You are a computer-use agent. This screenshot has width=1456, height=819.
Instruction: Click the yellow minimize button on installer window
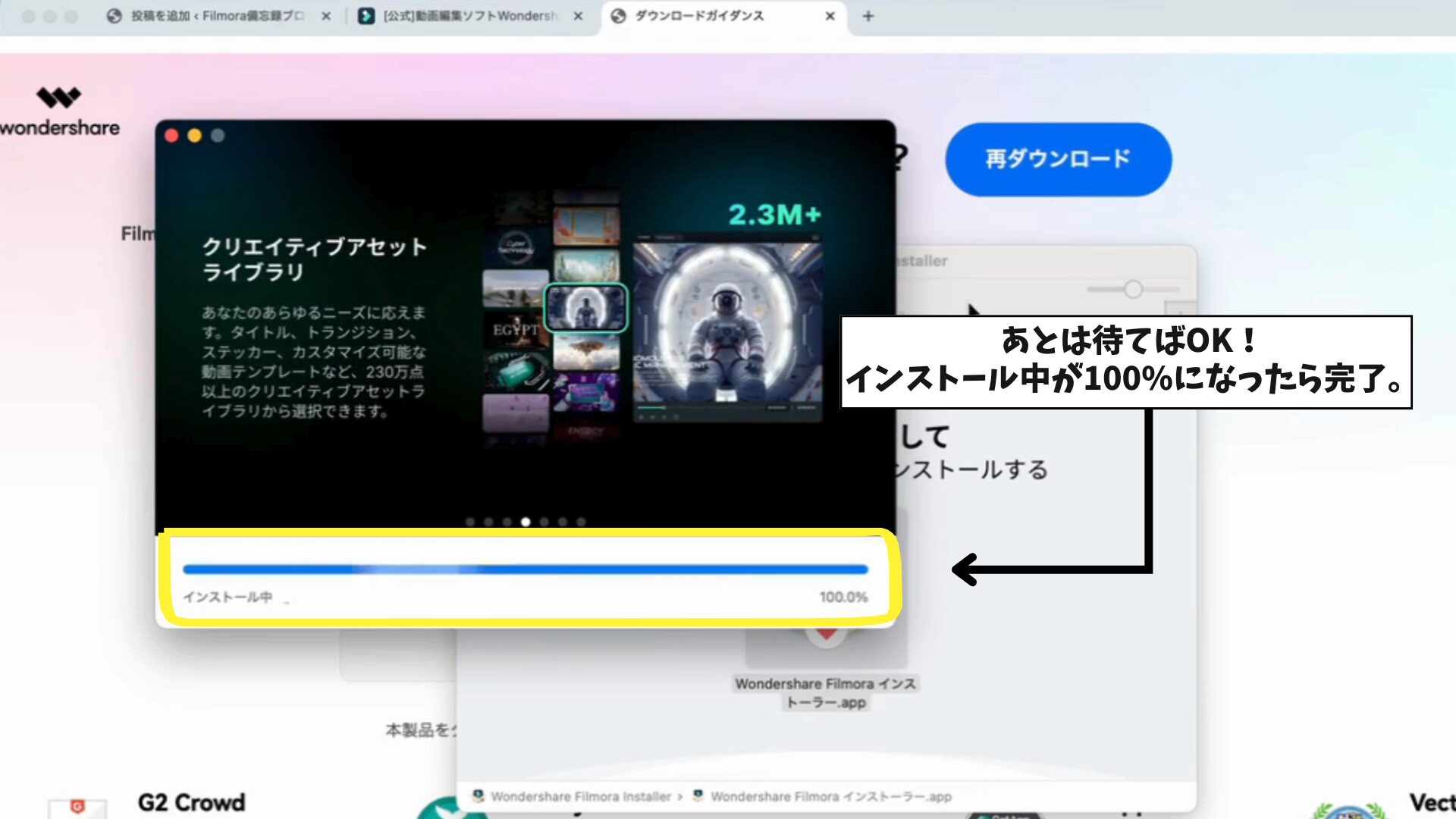coord(195,136)
